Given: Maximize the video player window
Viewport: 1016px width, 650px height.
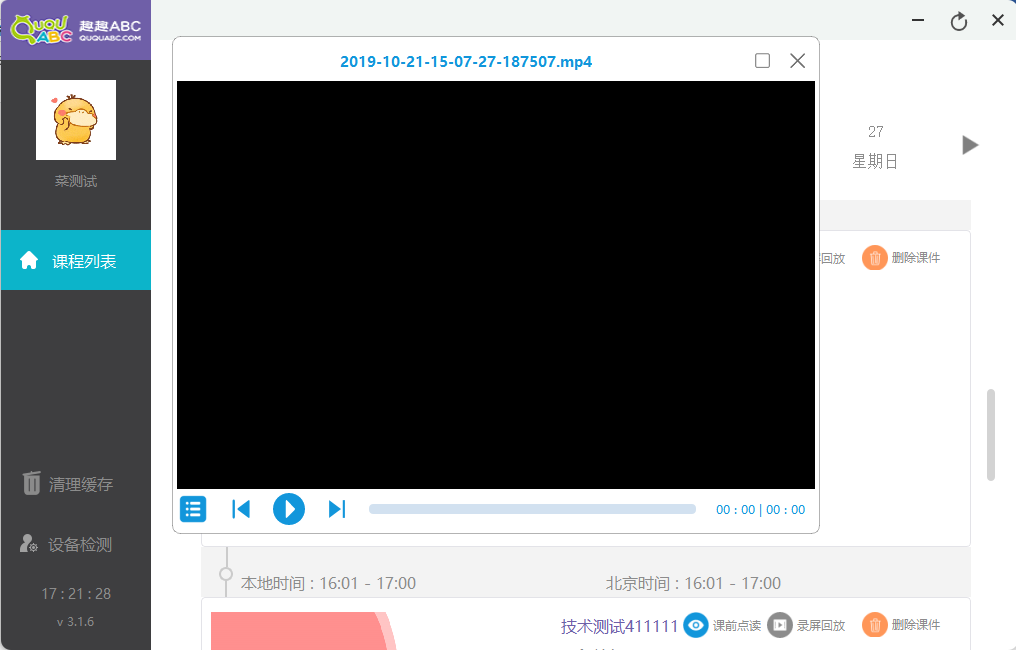Looking at the screenshot, I should tap(762, 61).
